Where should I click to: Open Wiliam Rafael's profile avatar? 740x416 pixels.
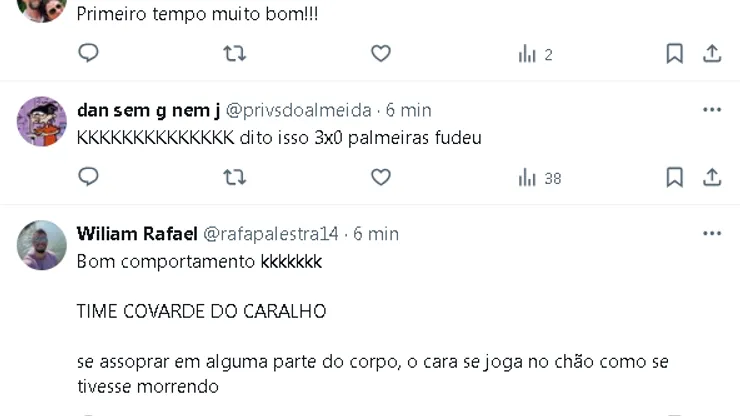click(x=42, y=245)
